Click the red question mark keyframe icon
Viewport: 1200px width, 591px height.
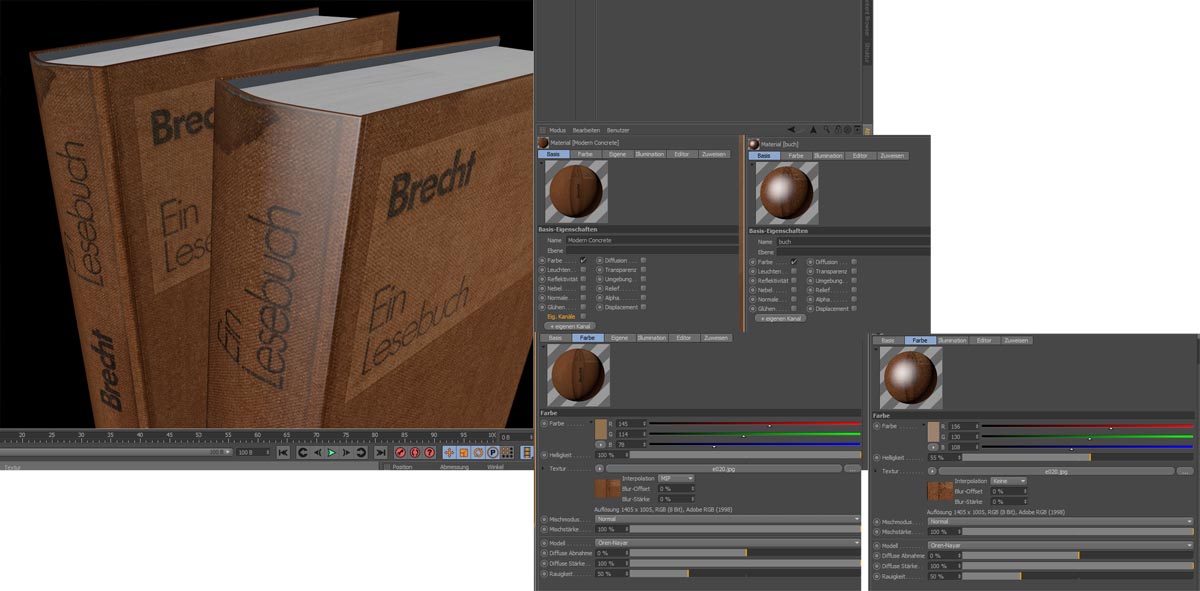(x=429, y=453)
